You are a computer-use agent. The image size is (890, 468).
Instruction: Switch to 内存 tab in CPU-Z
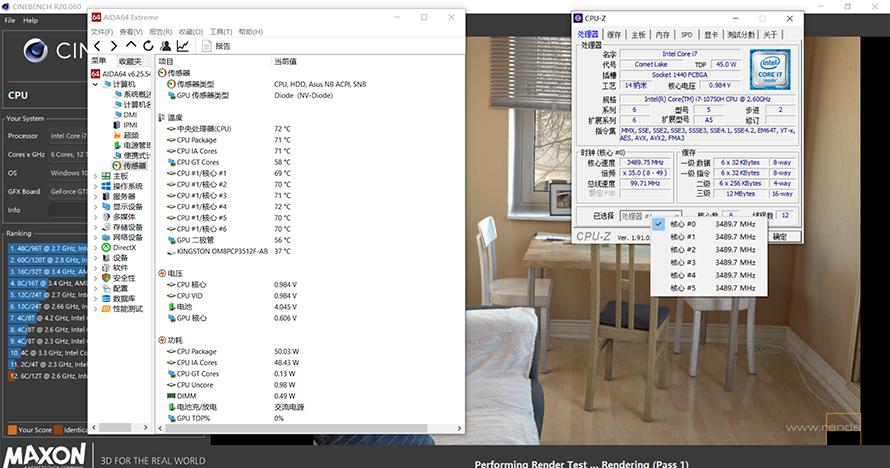[663, 35]
